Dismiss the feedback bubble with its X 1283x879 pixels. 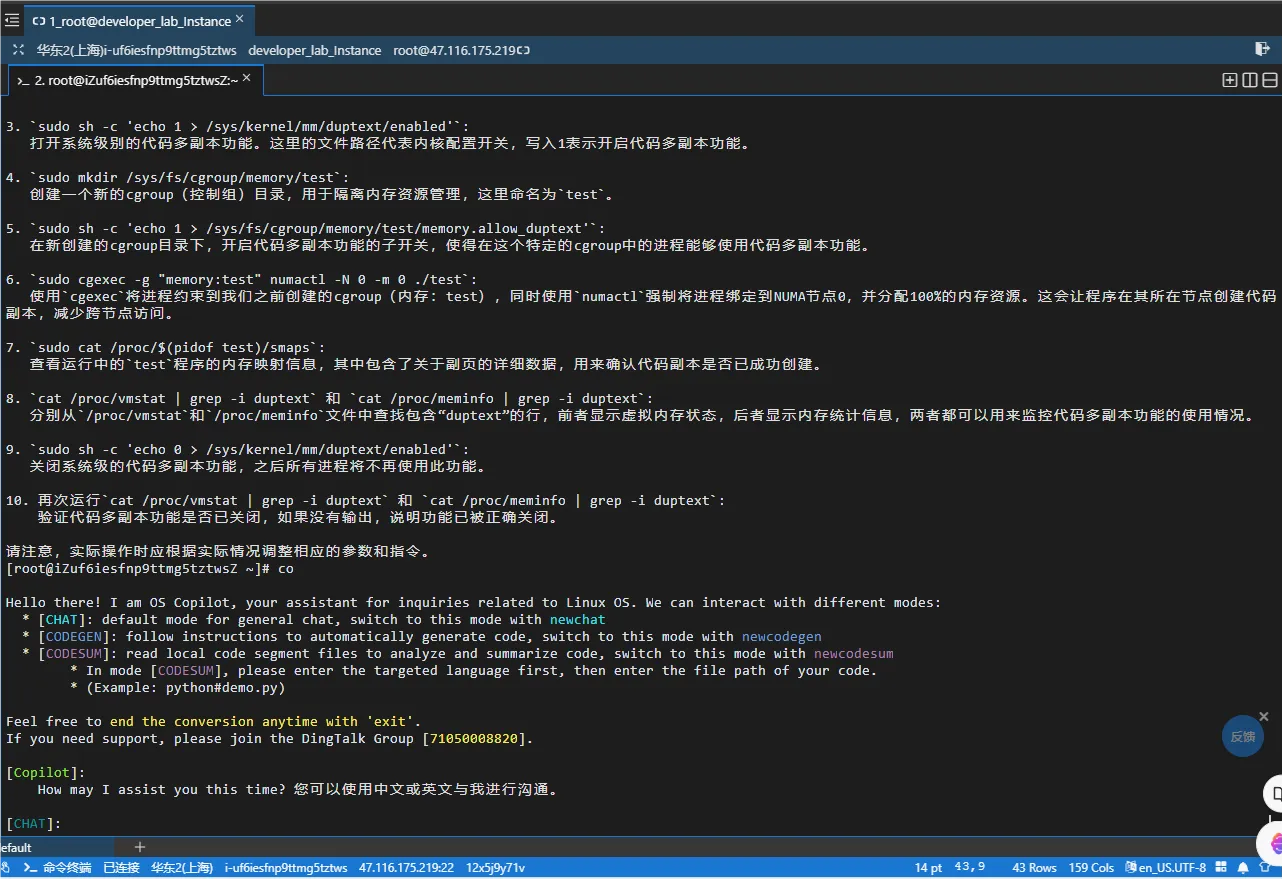tap(1264, 716)
